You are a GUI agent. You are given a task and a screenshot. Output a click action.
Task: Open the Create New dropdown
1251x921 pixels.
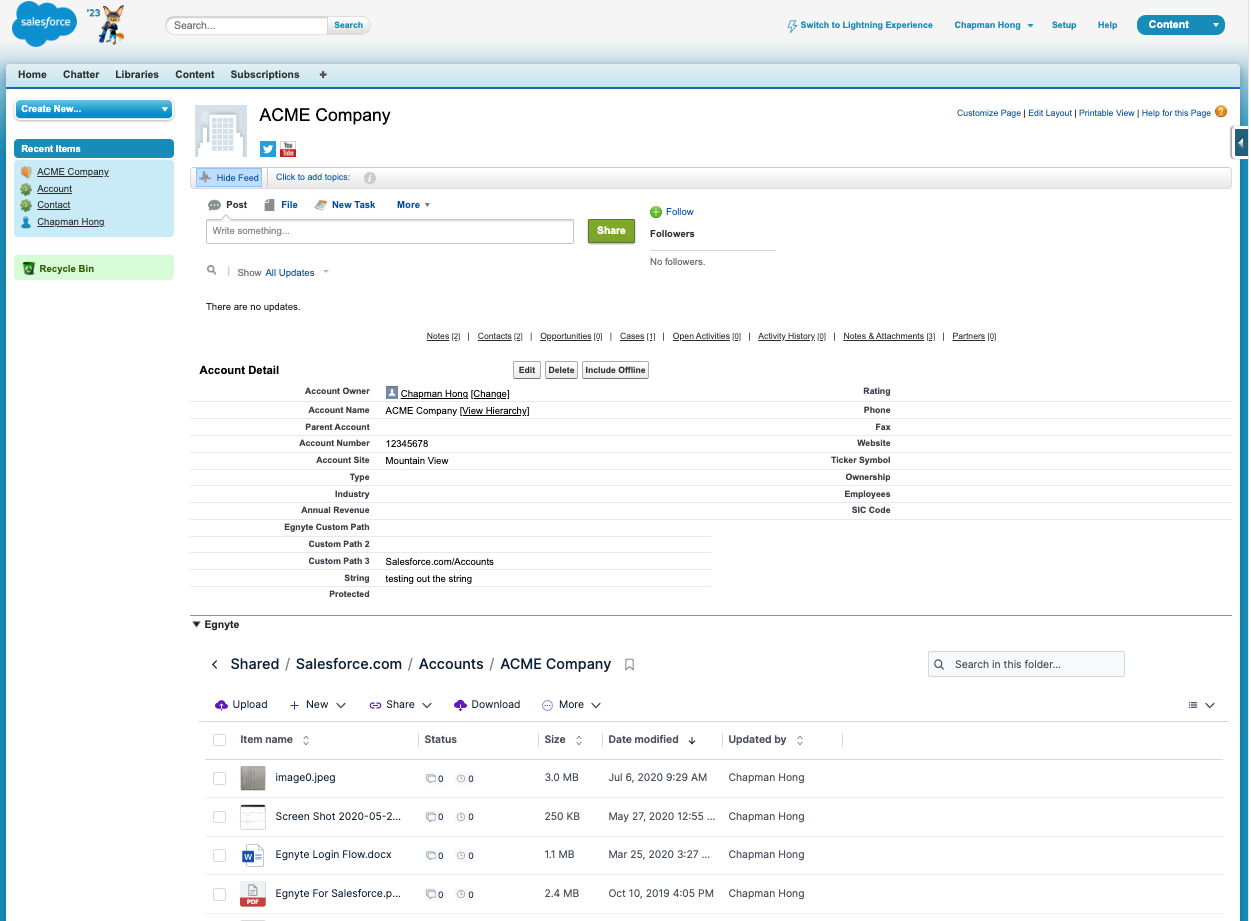94,109
